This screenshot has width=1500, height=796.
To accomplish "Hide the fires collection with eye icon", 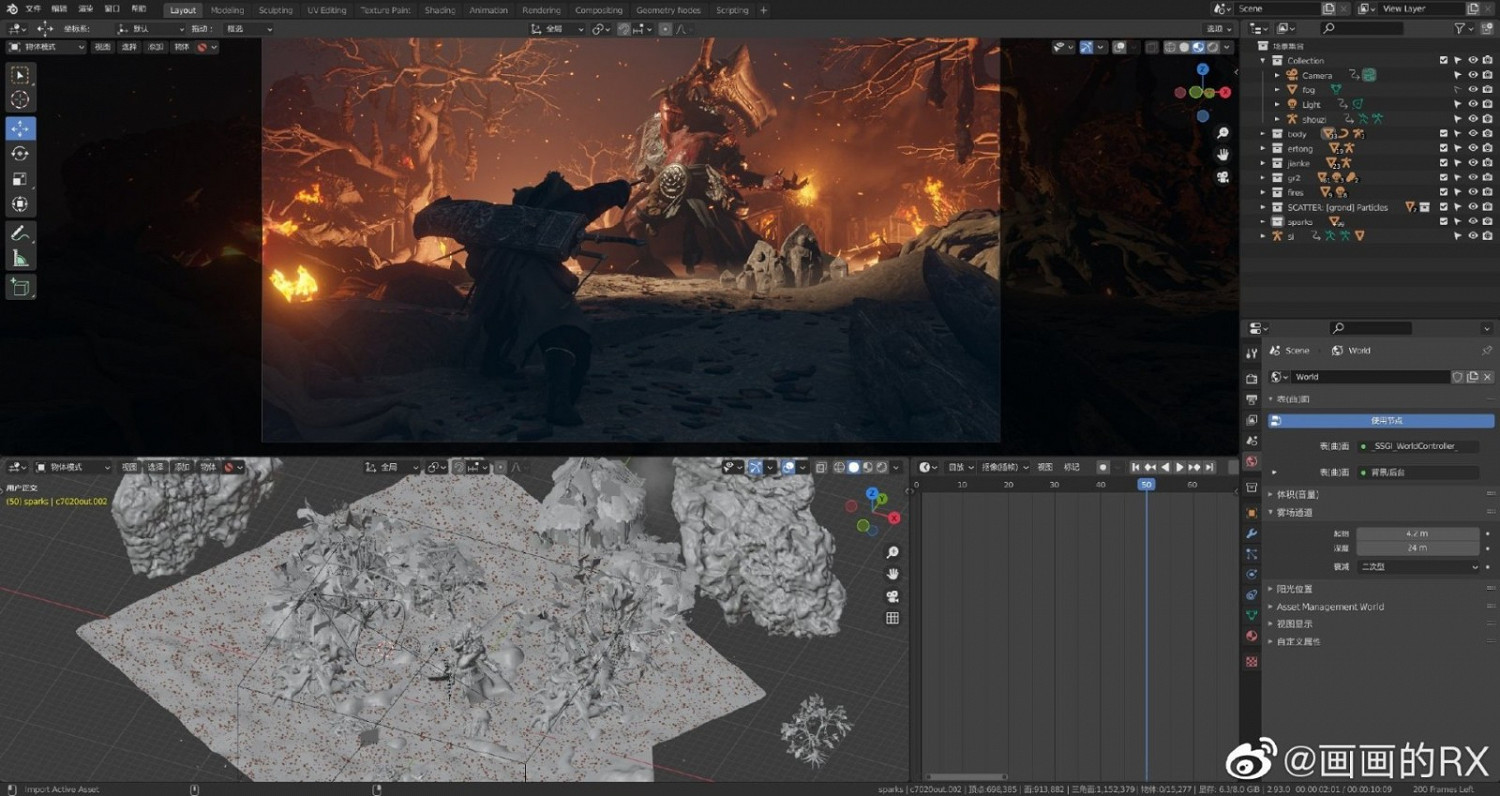I will [x=1473, y=192].
